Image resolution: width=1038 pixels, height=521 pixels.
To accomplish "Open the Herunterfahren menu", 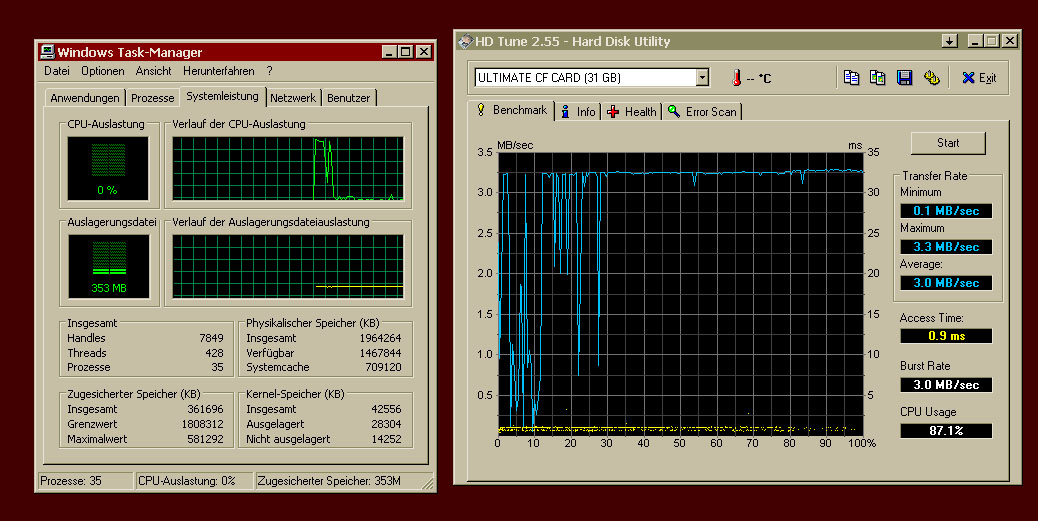I will tap(218, 71).
